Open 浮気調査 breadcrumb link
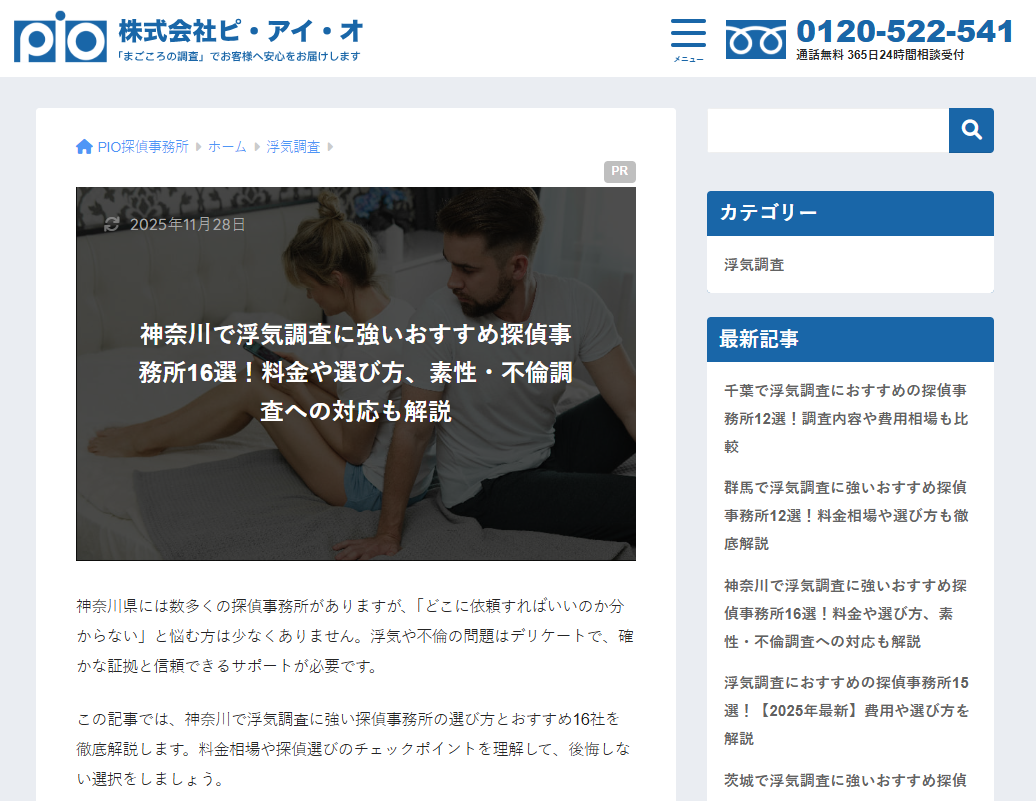Viewport: 1036px width, 801px height. point(293,147)
